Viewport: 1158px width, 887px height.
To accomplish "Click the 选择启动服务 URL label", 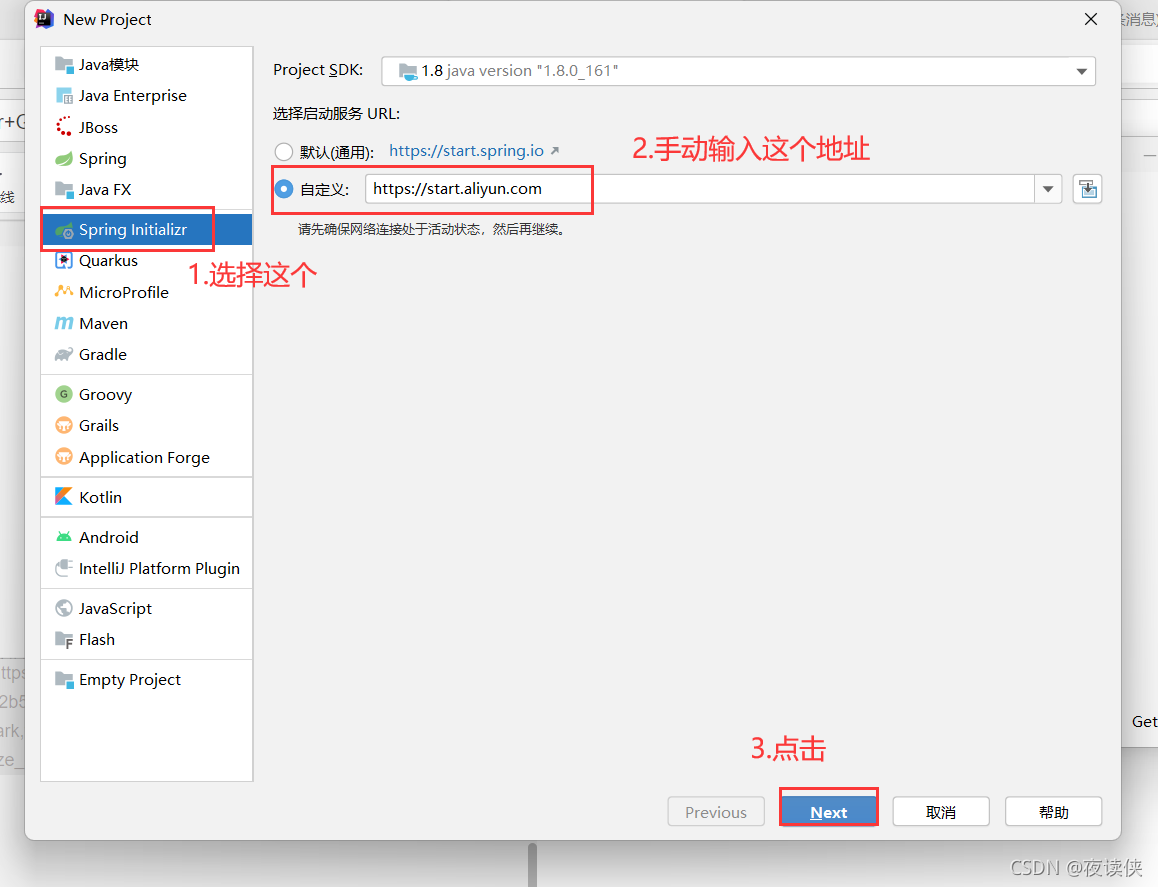I will pos(336,114).
